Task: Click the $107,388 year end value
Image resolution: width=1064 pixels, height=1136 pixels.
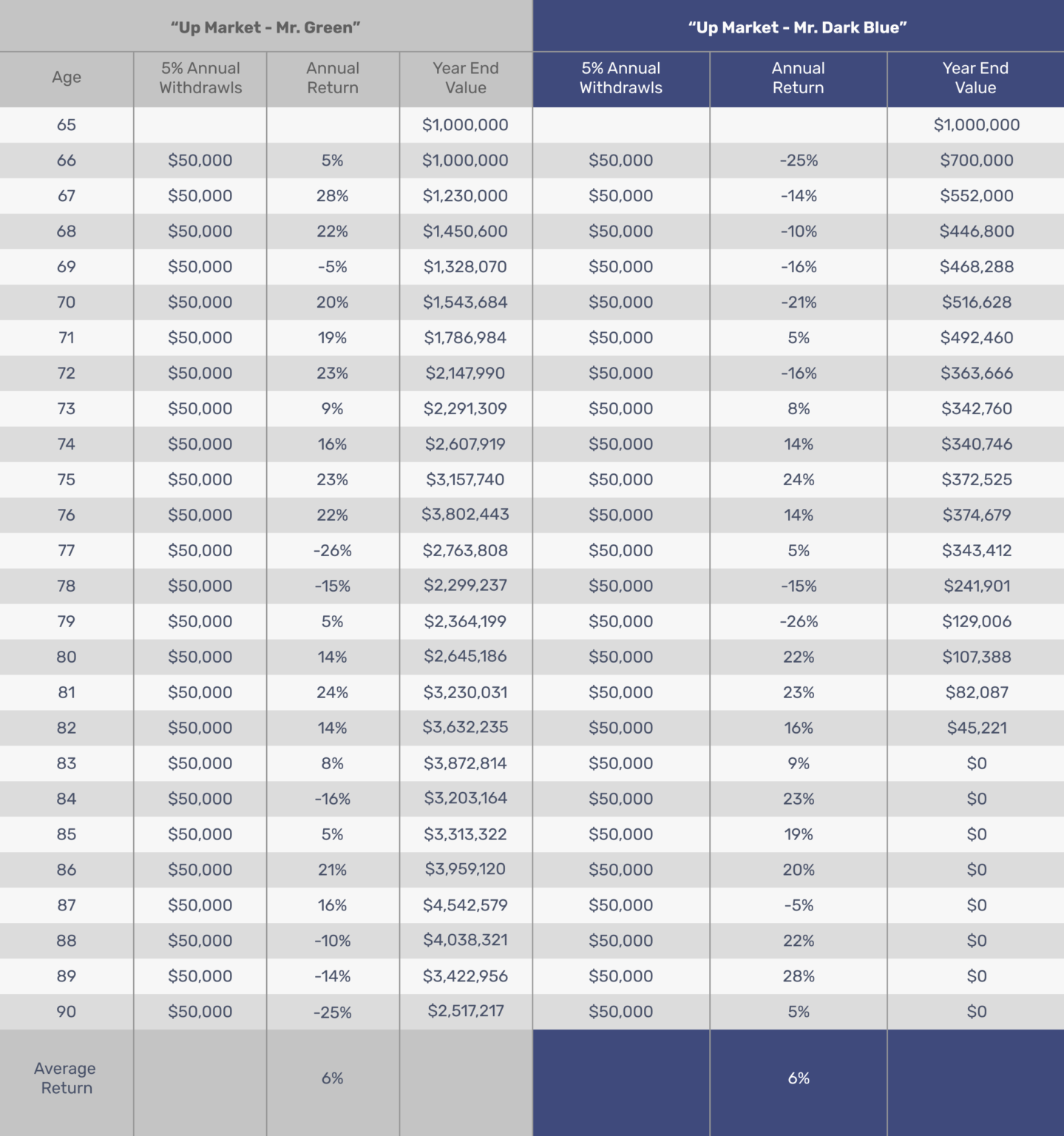Action: (x=976, y=657)
